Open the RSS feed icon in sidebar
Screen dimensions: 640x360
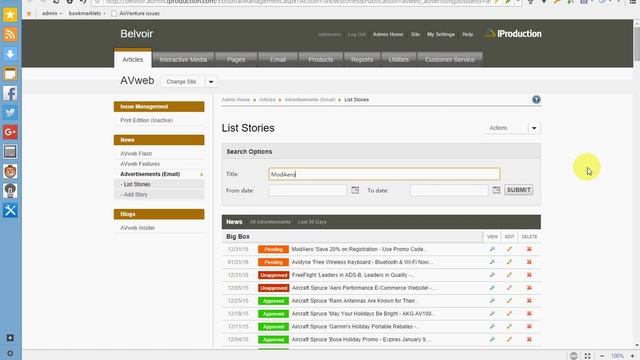click(10, 34)
